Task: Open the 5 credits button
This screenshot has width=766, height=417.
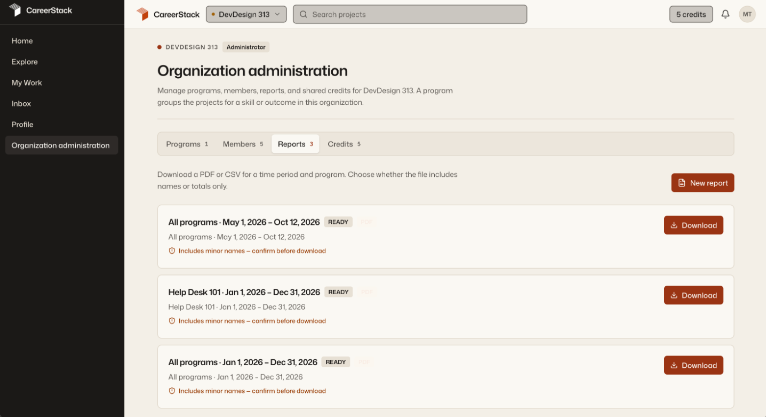Action: (x=691, y=14)
